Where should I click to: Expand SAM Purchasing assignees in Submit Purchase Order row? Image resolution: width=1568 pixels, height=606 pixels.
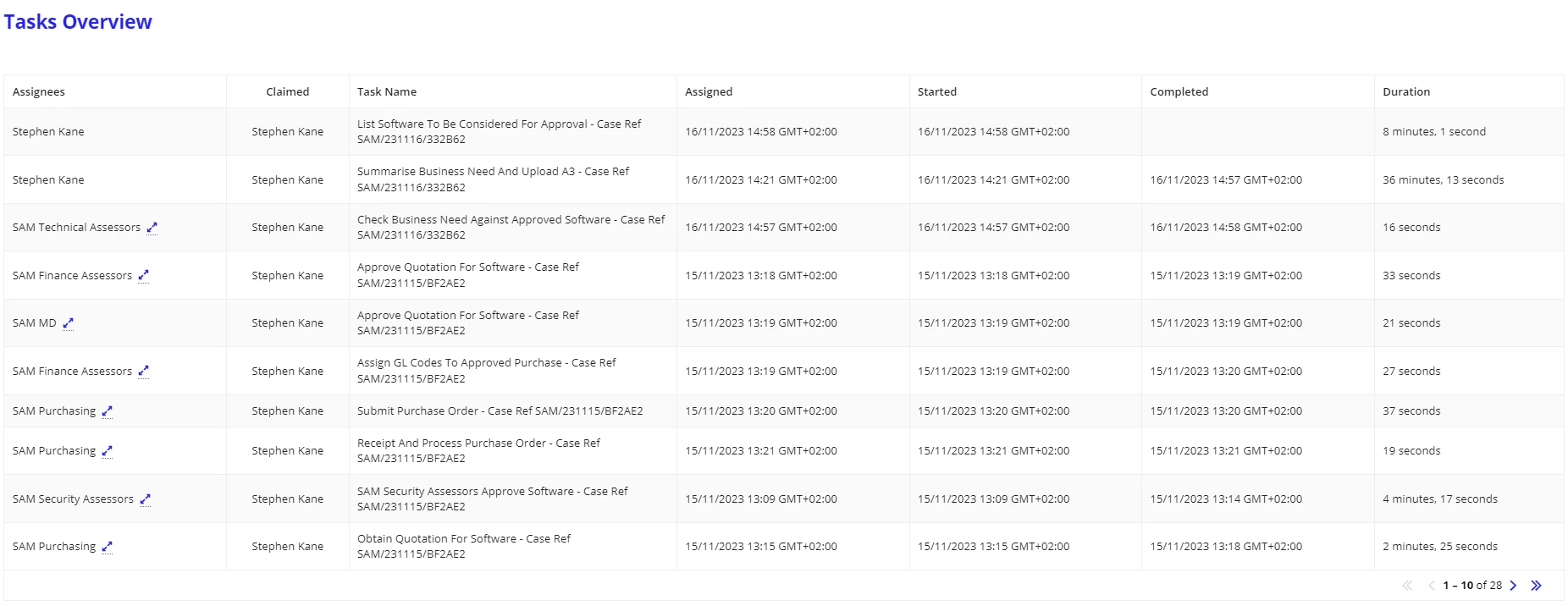click(107, 411)
